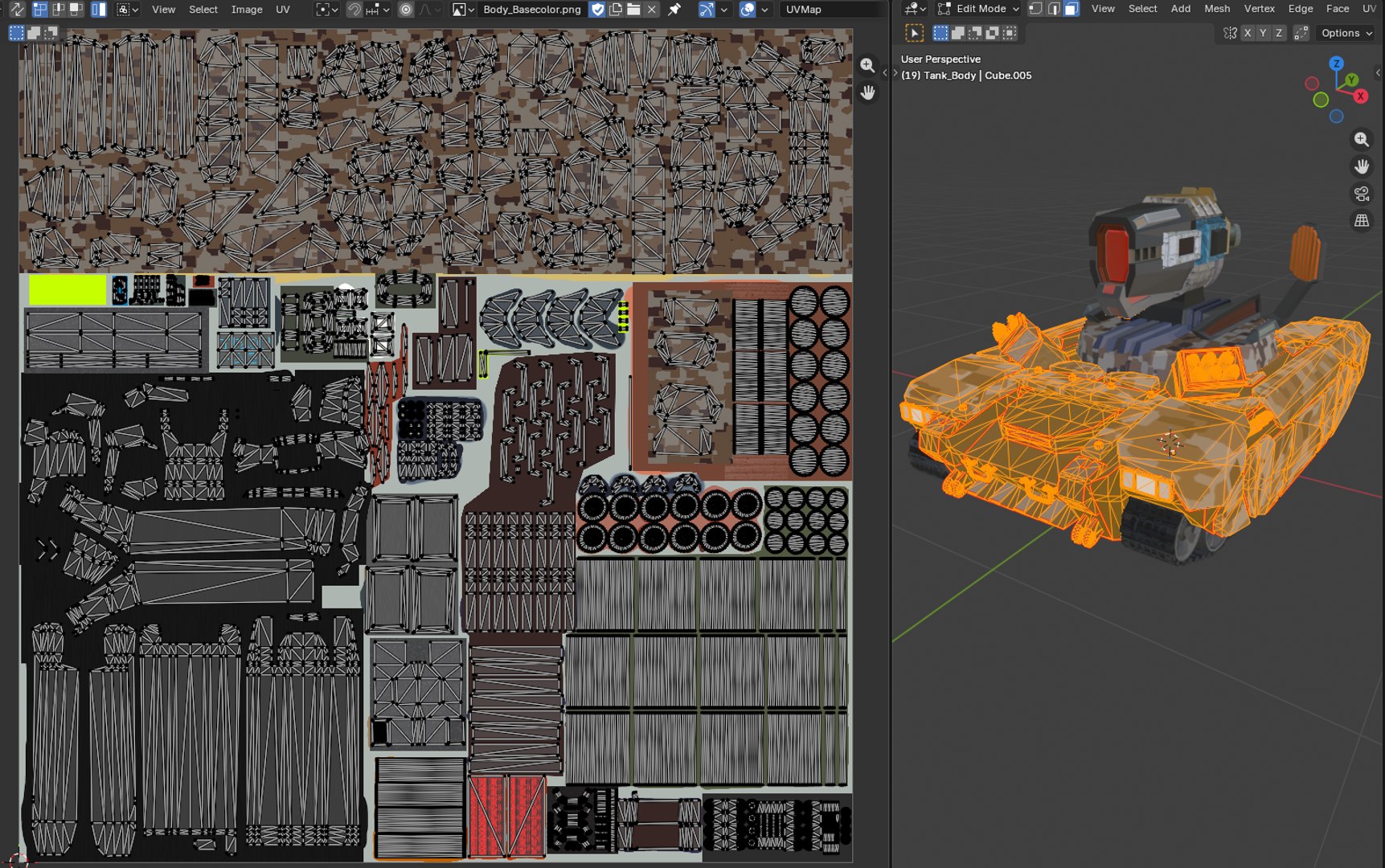Open the Mesh menu
Image resolution: width=1385 pixels, height=868 pixels.
(x=1217, y=9)
